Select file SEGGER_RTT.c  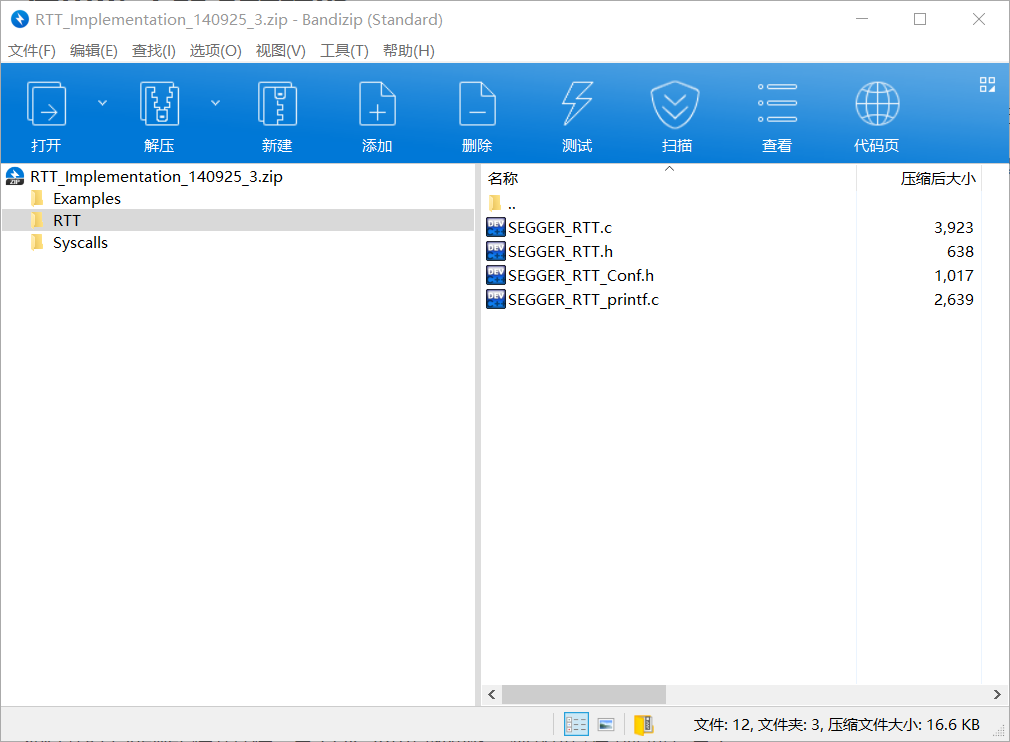(x=559, y=227)
